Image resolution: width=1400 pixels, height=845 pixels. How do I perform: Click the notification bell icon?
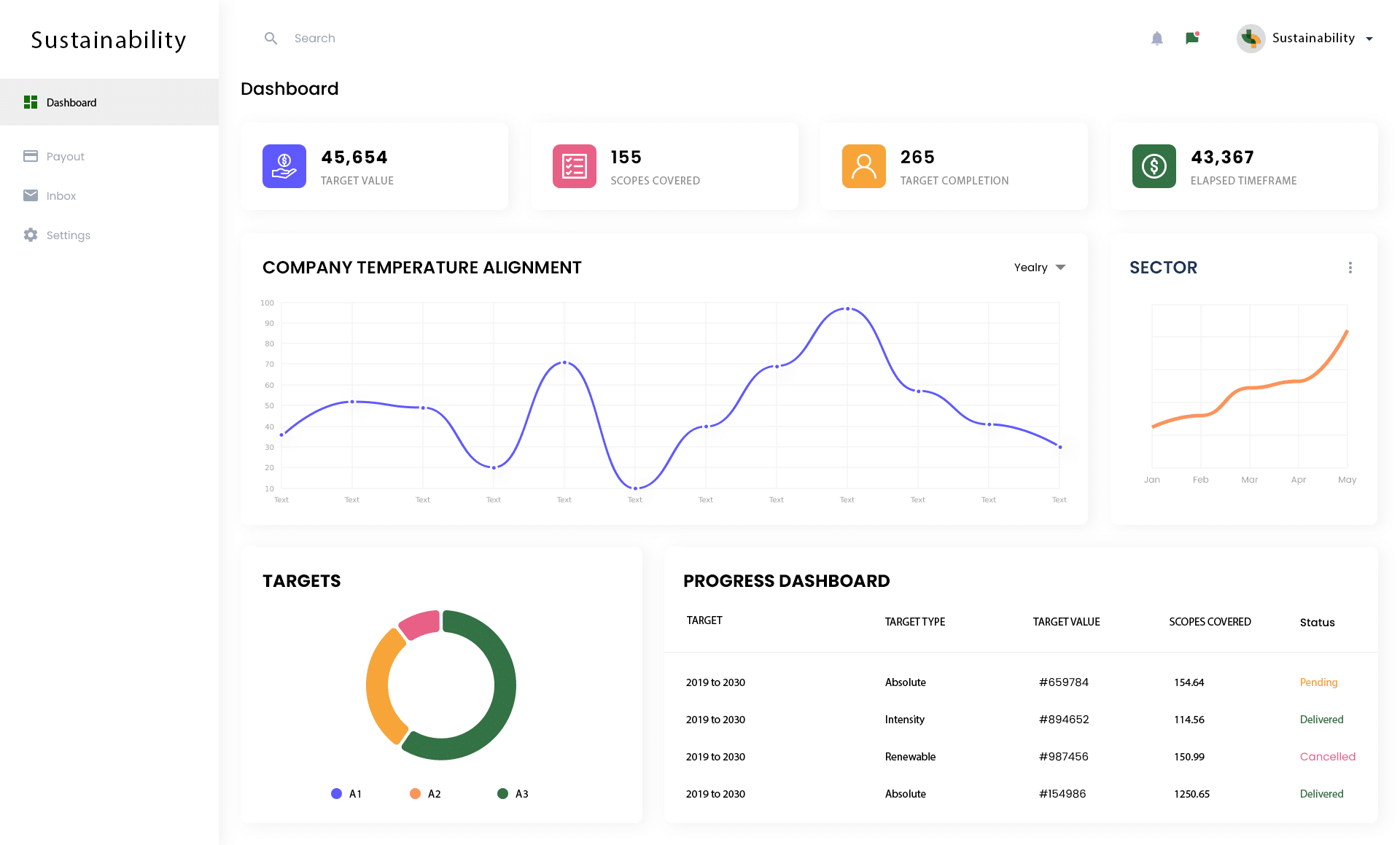tap(1156, 38)
